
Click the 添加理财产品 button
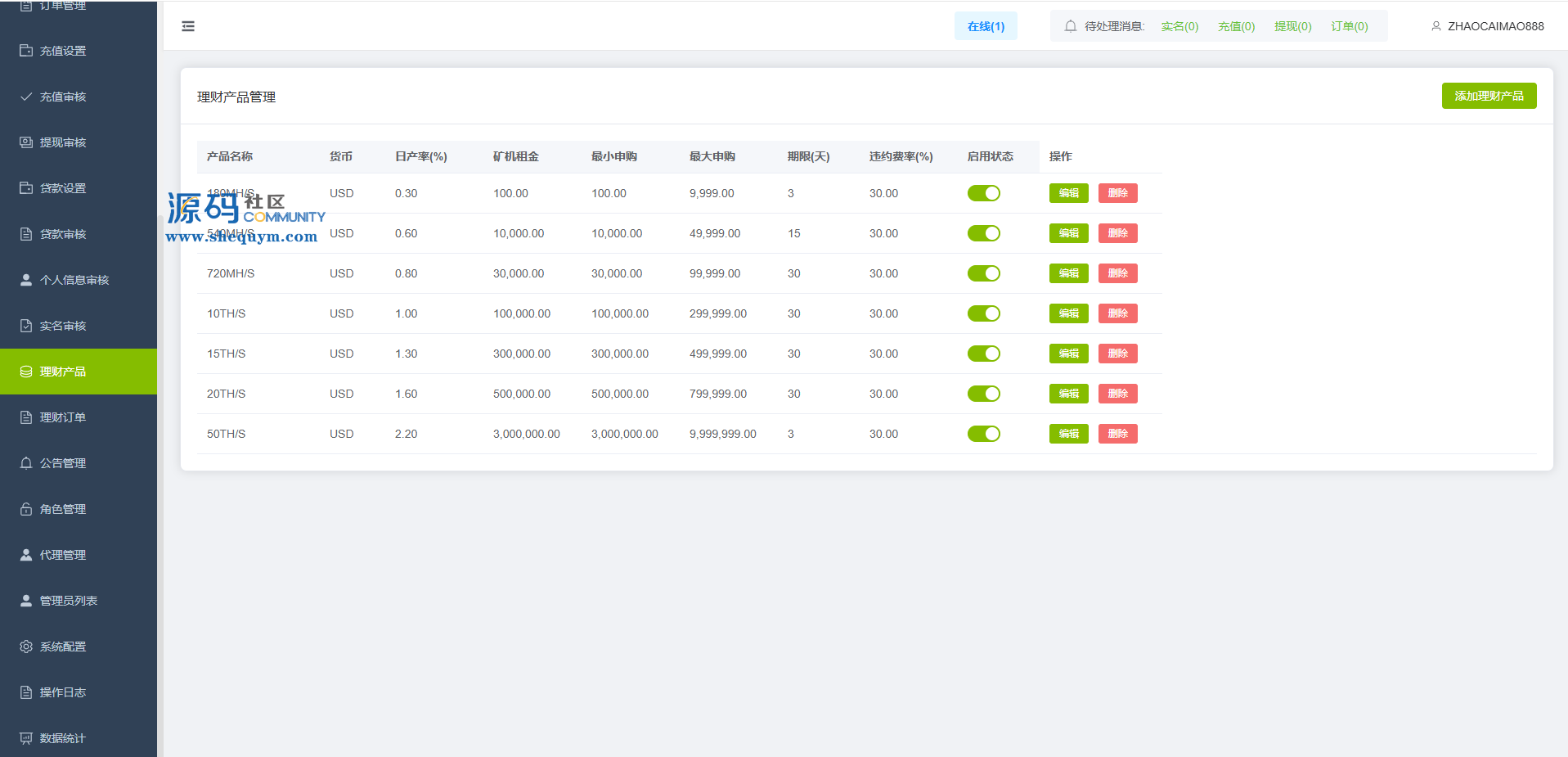[1489, 96]
